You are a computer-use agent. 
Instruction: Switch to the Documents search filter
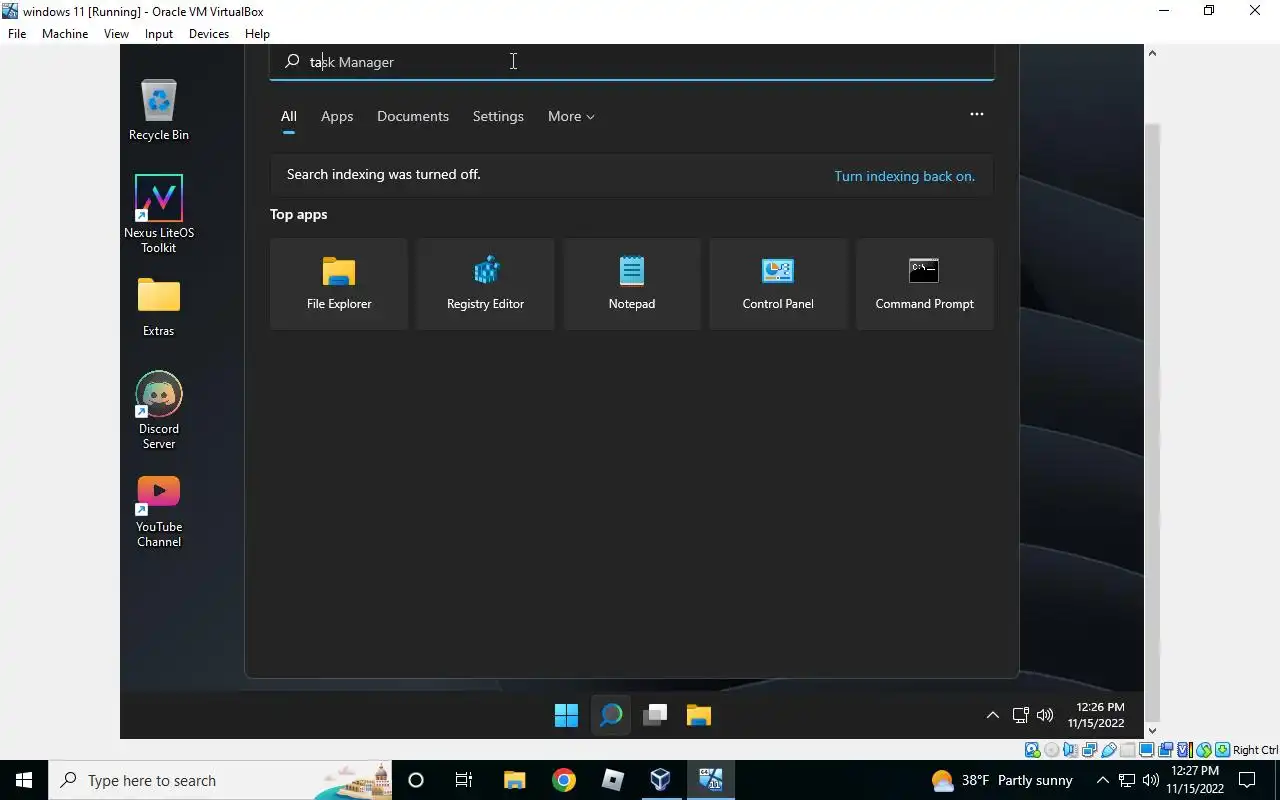(413, 117)
